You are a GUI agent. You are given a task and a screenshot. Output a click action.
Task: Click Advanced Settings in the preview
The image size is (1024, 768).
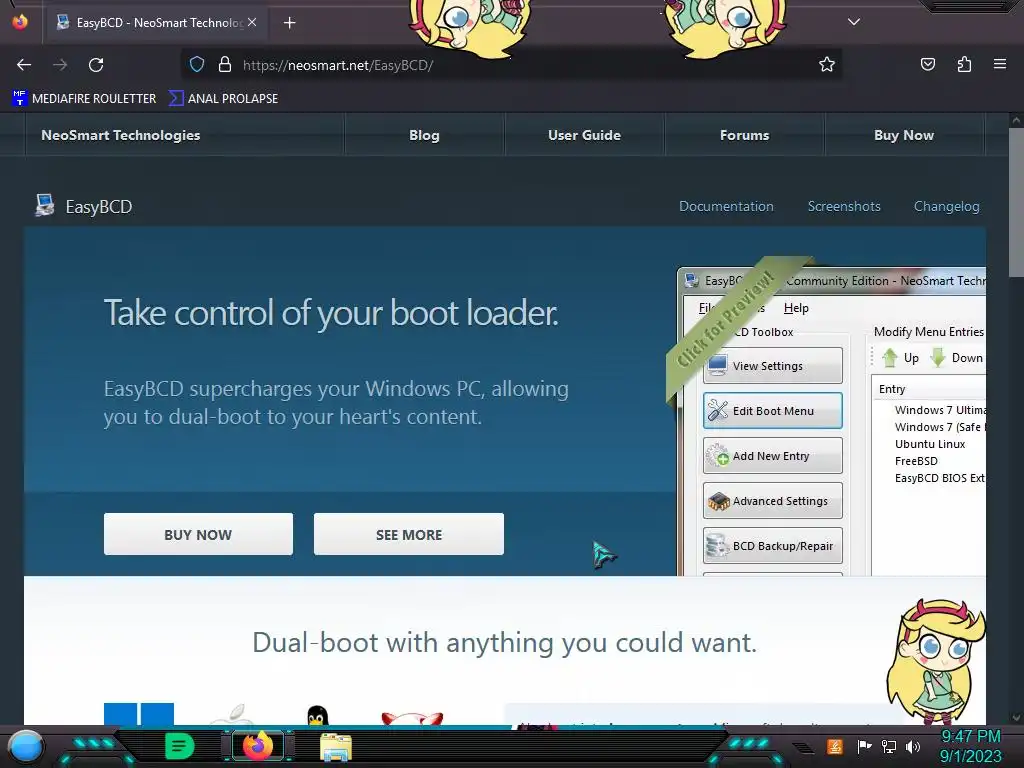(773, 501)
